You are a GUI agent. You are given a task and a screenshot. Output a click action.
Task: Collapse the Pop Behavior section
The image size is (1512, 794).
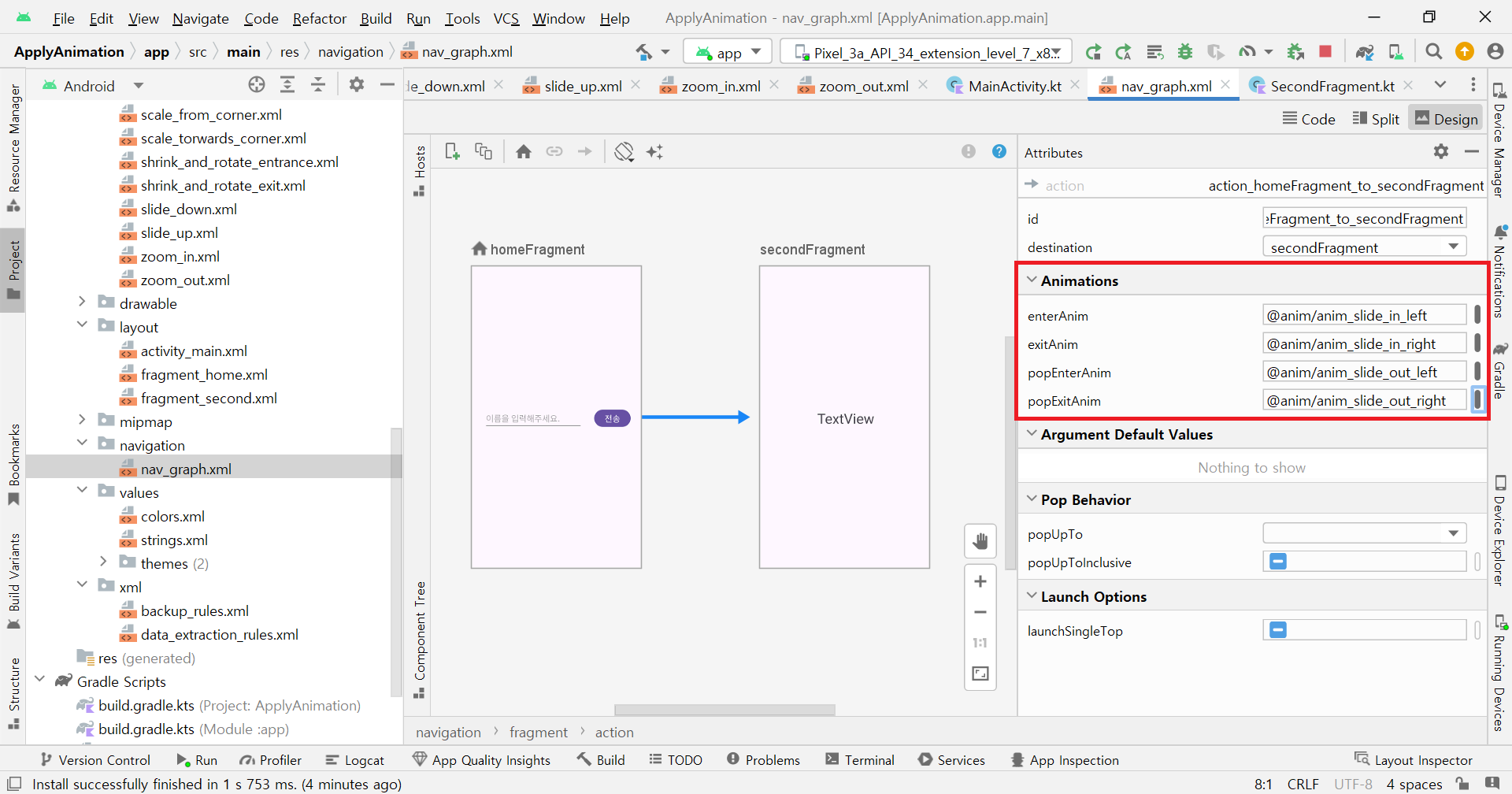click(1032, 499)
